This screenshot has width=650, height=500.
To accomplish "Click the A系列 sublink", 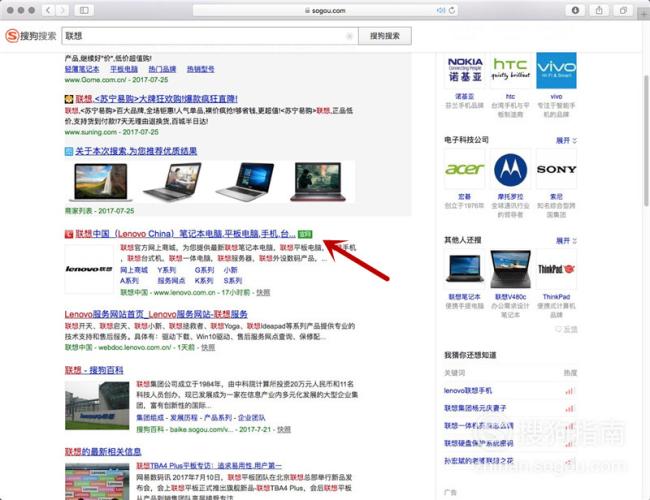I will (x=129, y=281).
